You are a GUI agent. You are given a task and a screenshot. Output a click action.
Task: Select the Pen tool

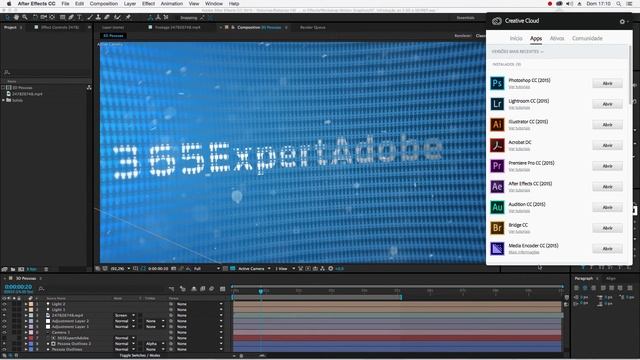click(71, 18)
